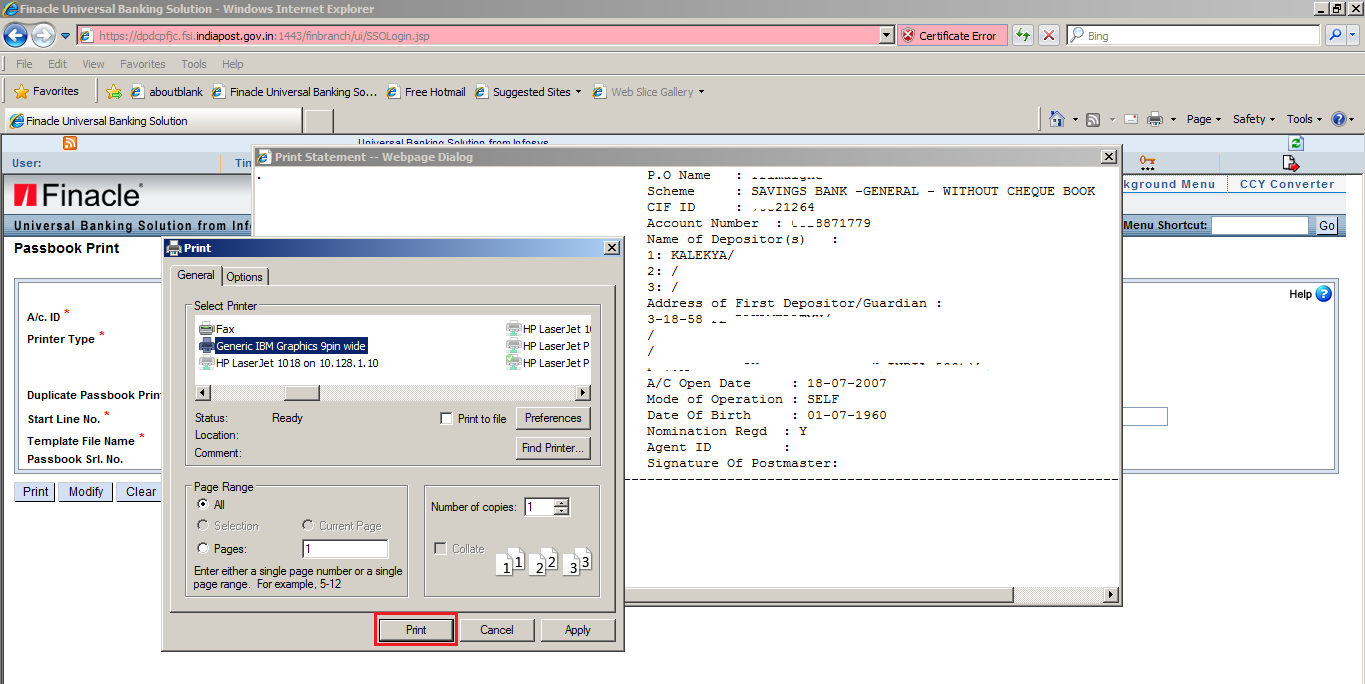The image size is (1365, 684).
Task: Open the address bar history dropdown
Action: coord(886,35)
